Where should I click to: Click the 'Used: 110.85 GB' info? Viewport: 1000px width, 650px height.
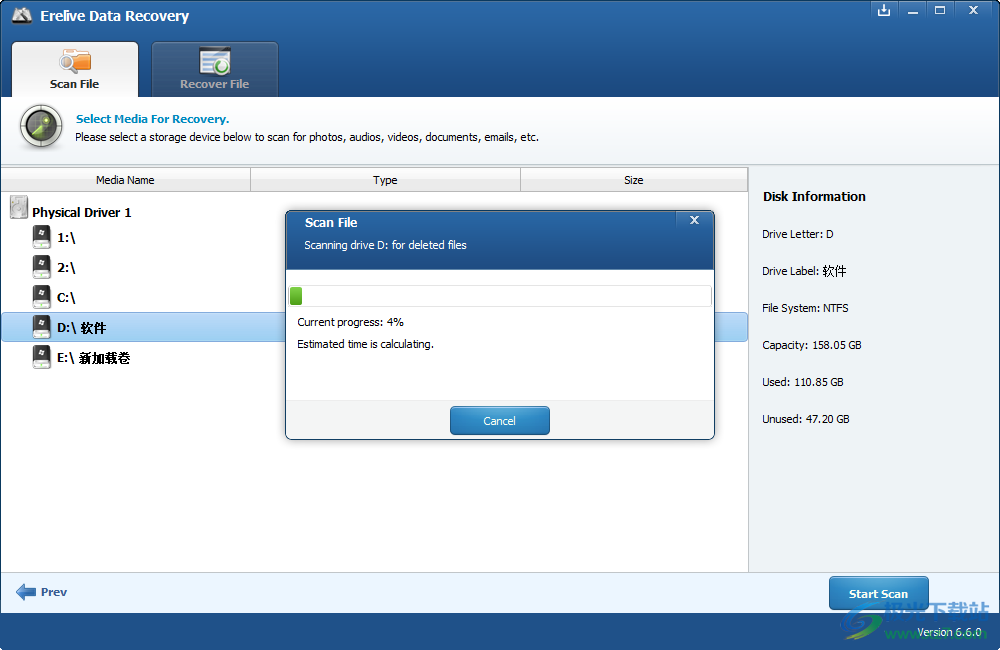[x=802, y=382]
